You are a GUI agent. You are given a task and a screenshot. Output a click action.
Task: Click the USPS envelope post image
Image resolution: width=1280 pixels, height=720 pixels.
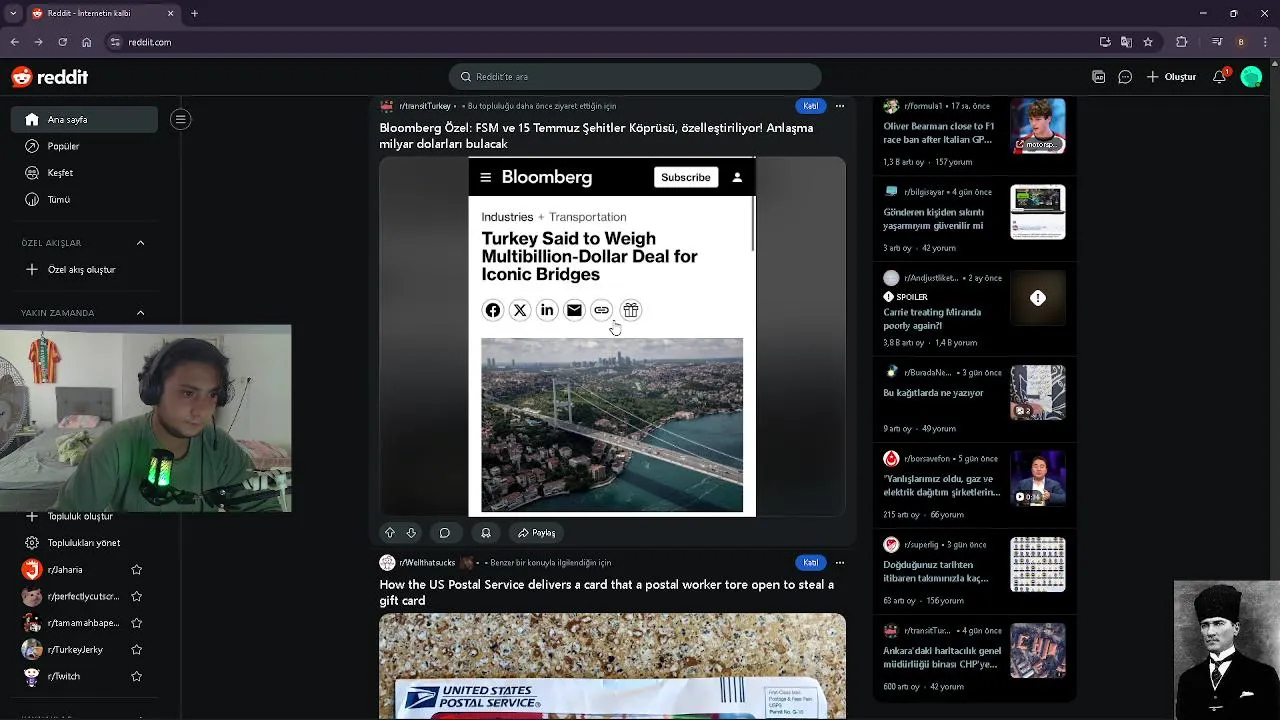(612, 667)
